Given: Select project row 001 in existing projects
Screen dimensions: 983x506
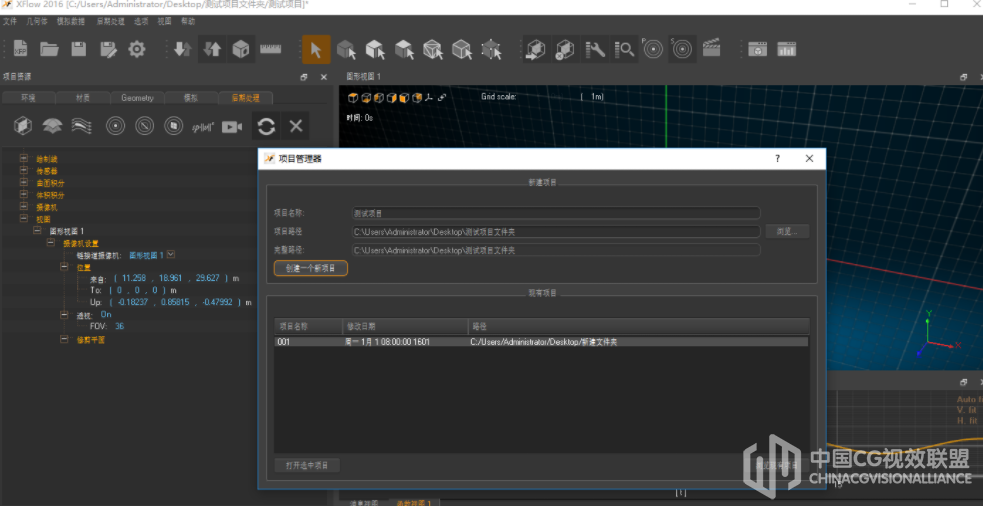Looking at the screenshot, I should coord(541,342).
